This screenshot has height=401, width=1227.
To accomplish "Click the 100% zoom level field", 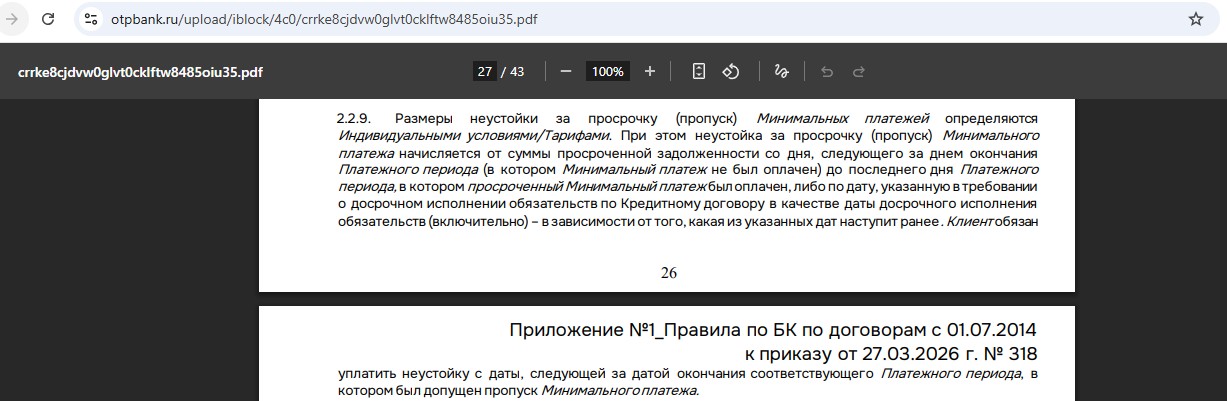I will click(x=607, y=71).
